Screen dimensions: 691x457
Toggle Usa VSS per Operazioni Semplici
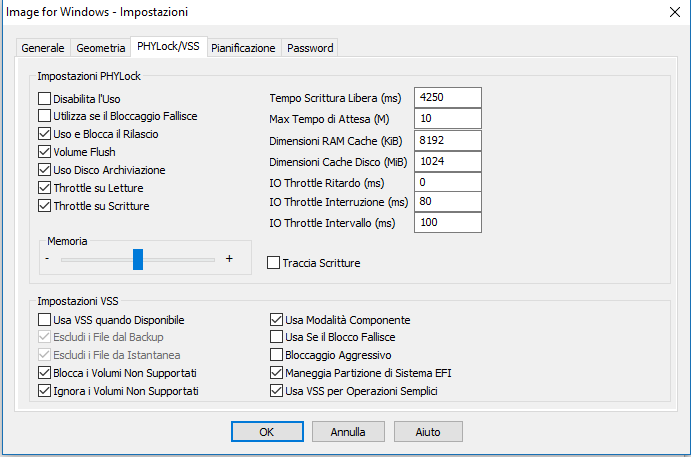tap(276, 391)
